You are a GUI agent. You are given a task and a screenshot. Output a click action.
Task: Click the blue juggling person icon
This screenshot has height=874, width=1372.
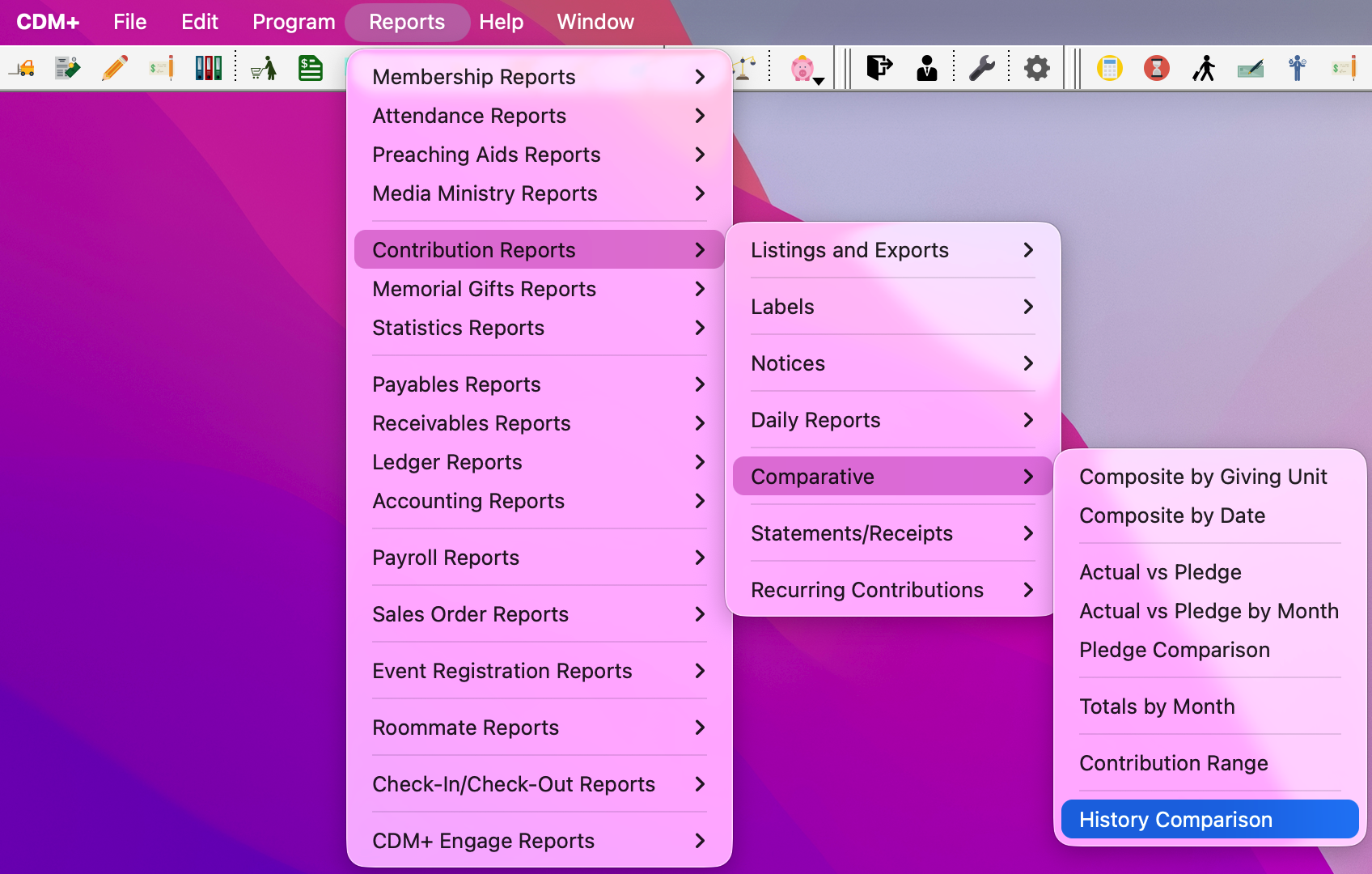[1298, 68]
